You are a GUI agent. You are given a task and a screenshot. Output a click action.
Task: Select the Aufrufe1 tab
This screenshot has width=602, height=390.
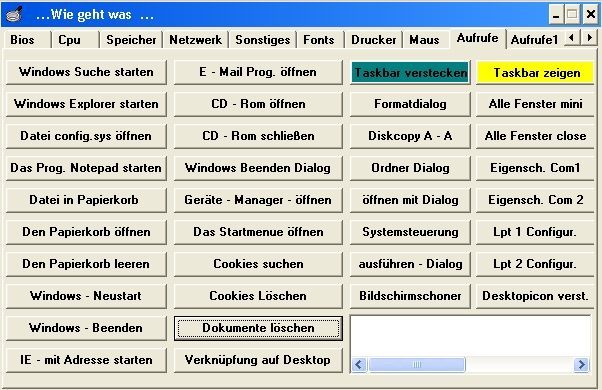[534, 40]
